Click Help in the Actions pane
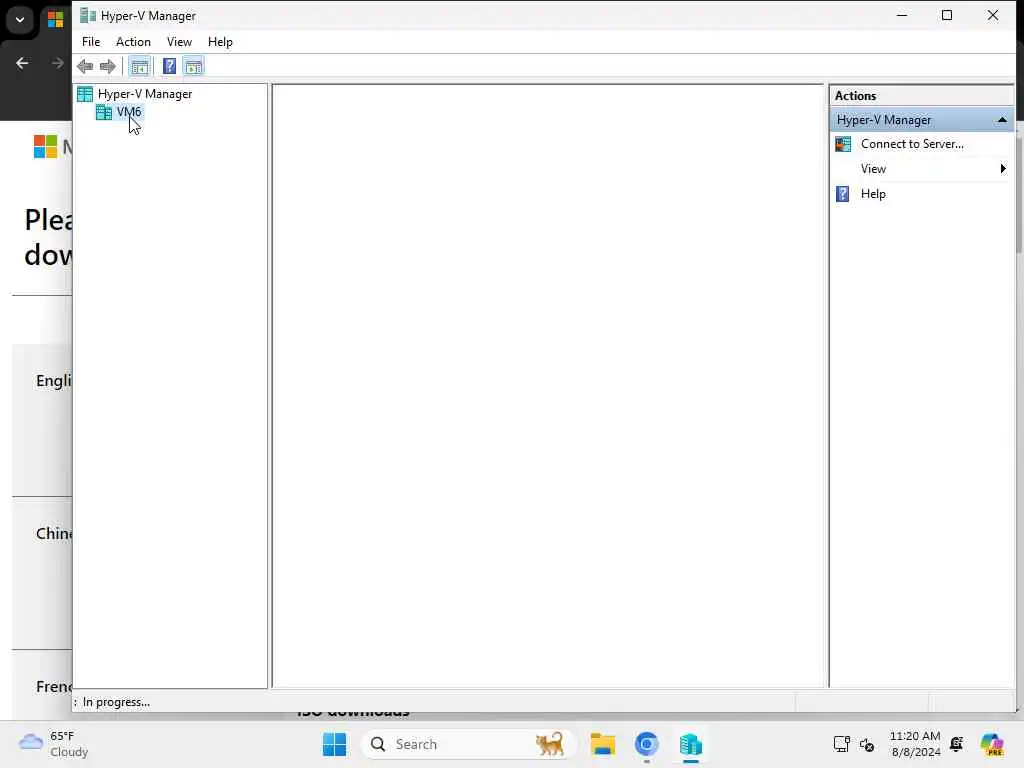This screenshot has height=768, width=1024. point(873,194)
